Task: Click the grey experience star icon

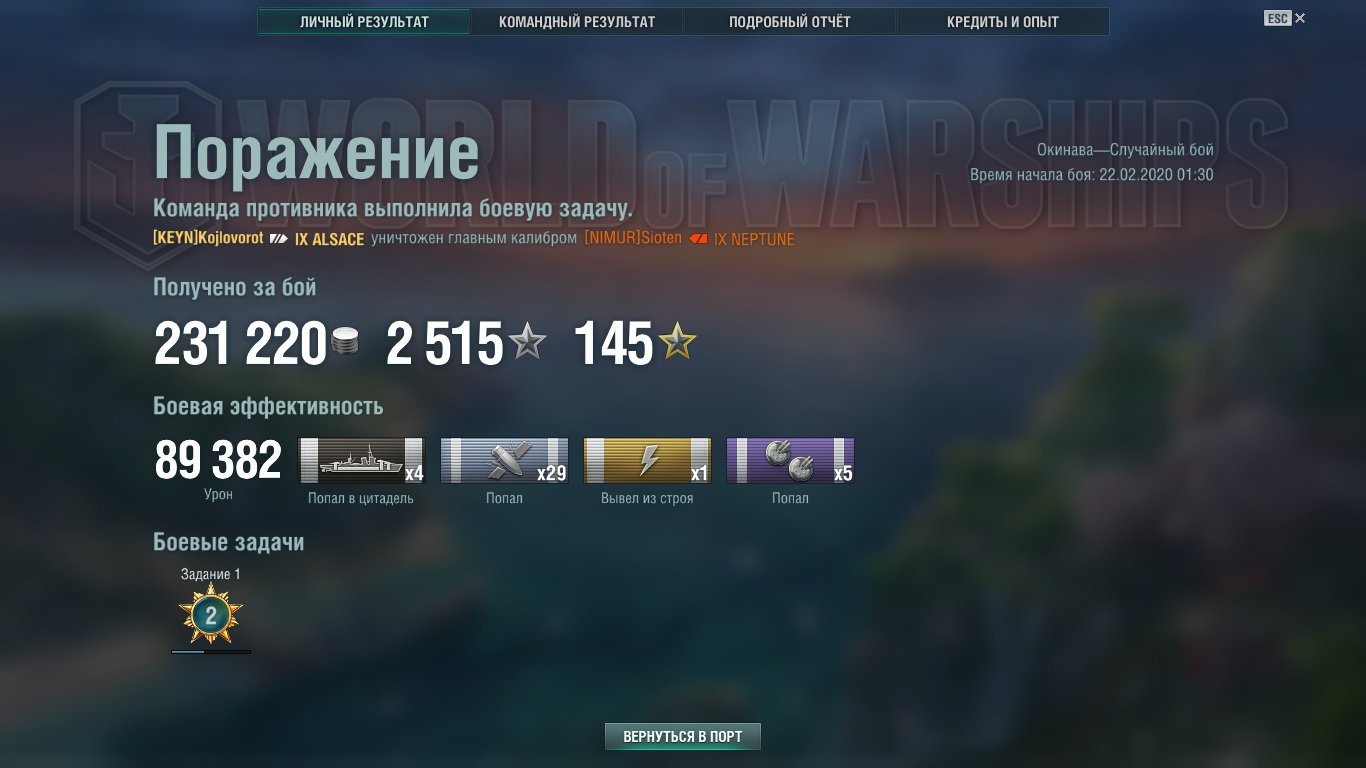Action: [527, 343]
